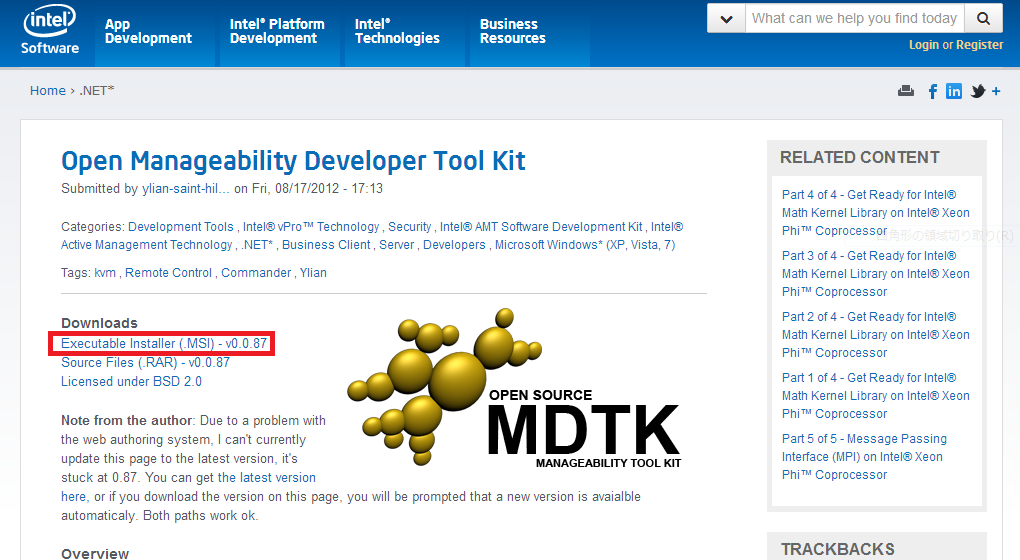This screenshot has width=1020, height=560.
Task: Select the Remote Control tag
Action: tap(168, 273)
